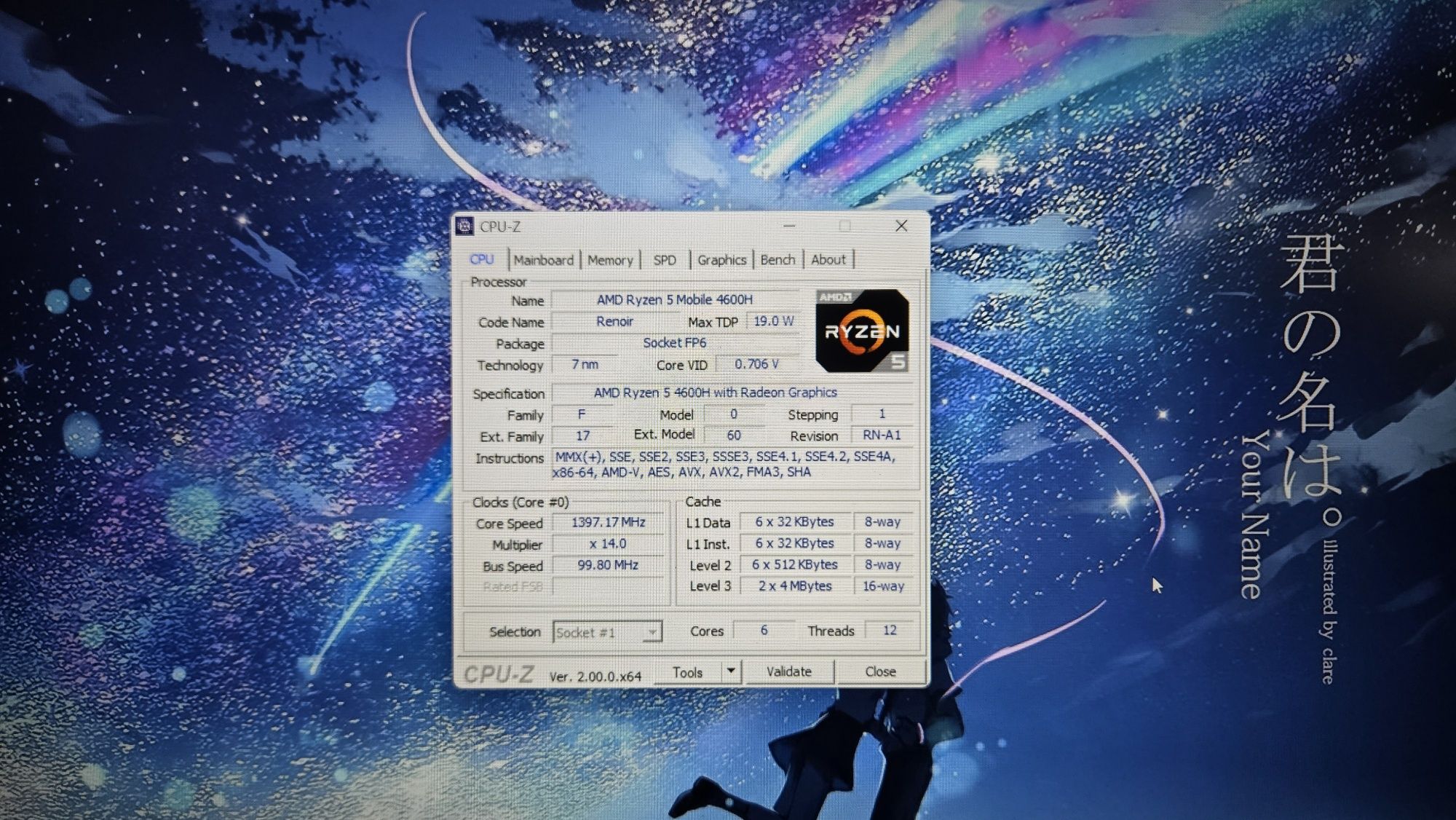Image resolution: width=1456 pixels, height=820 pixels.
Task: Click the CPU-Z title bar app icon
Action: (x=464, y=226)
